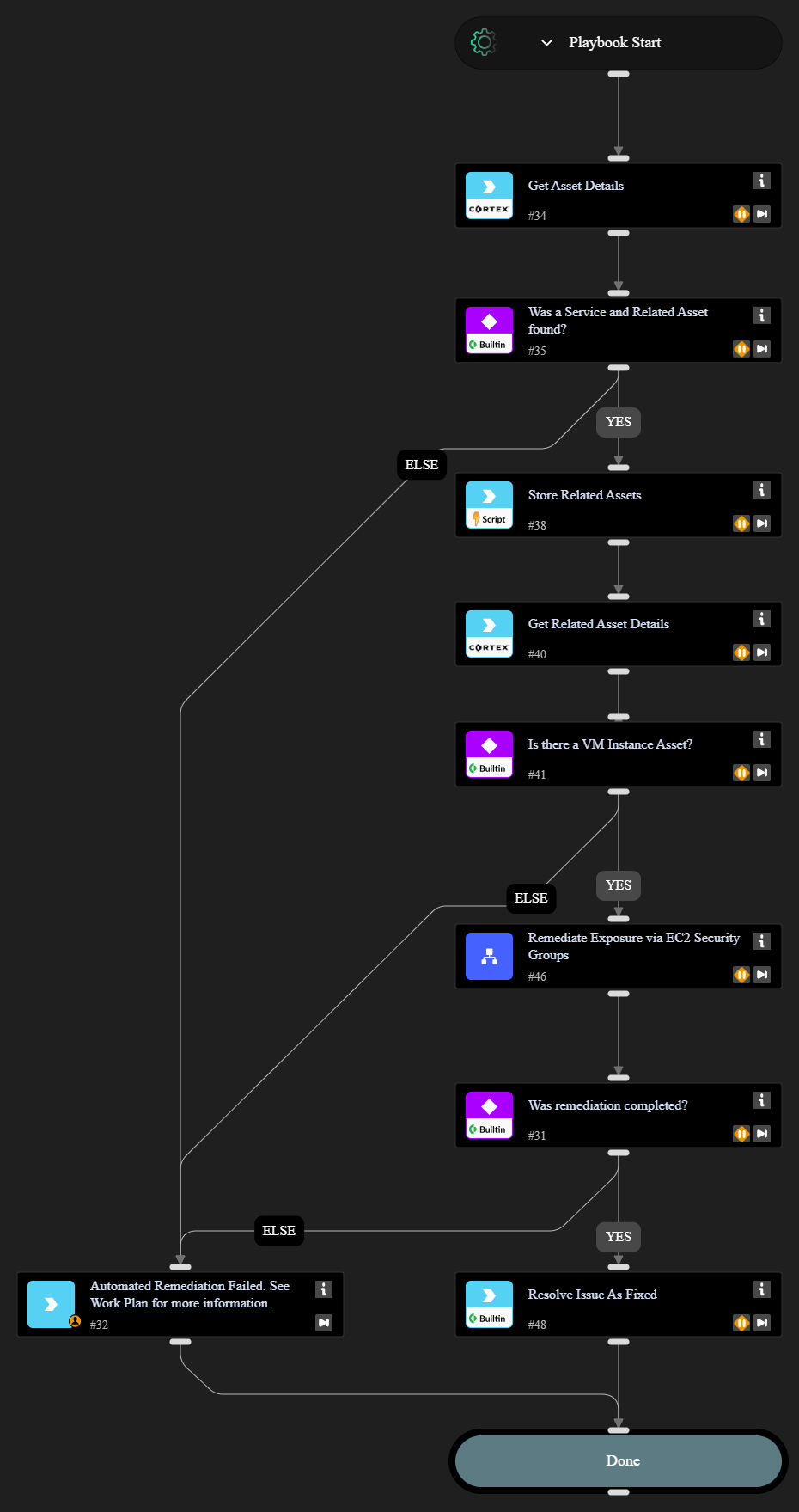This screenshot has height=1512, width=799.
Task: Open info for Automated Remediation Failed task
Action: 324,1289
